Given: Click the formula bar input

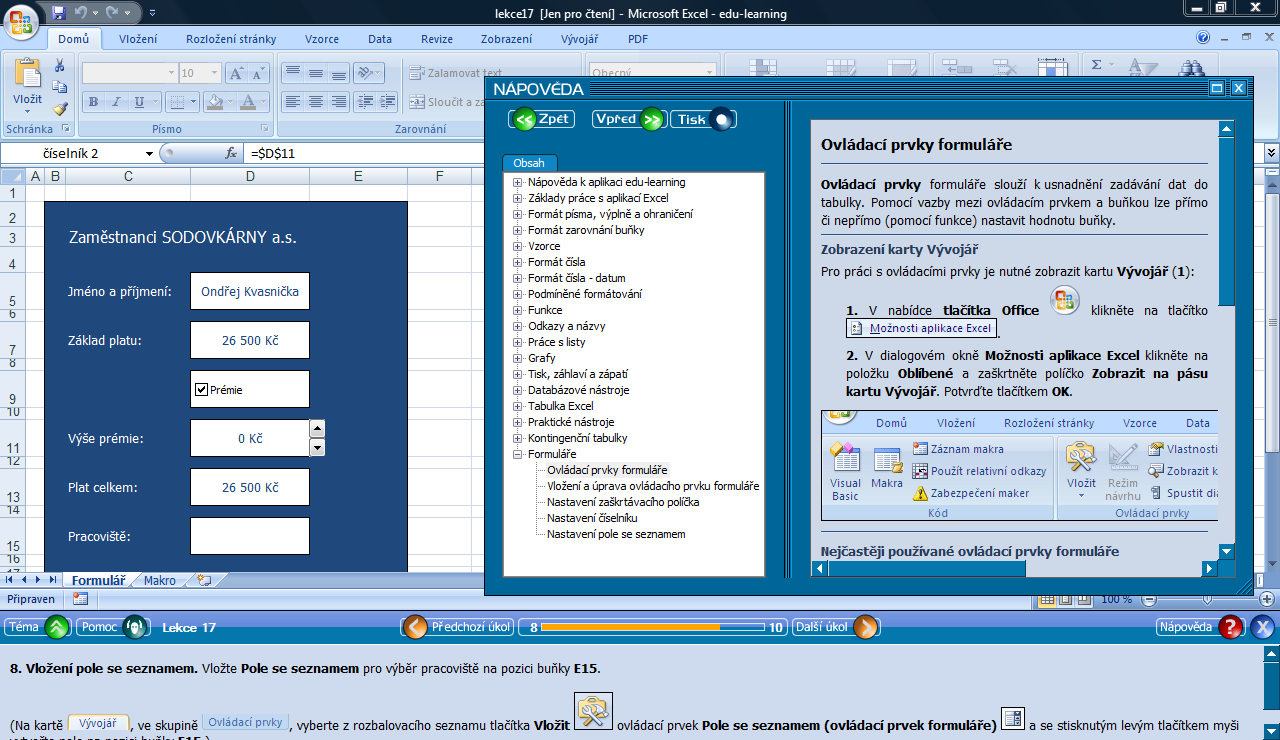Looking at the screenshot, I should click(x=752, y=153).
